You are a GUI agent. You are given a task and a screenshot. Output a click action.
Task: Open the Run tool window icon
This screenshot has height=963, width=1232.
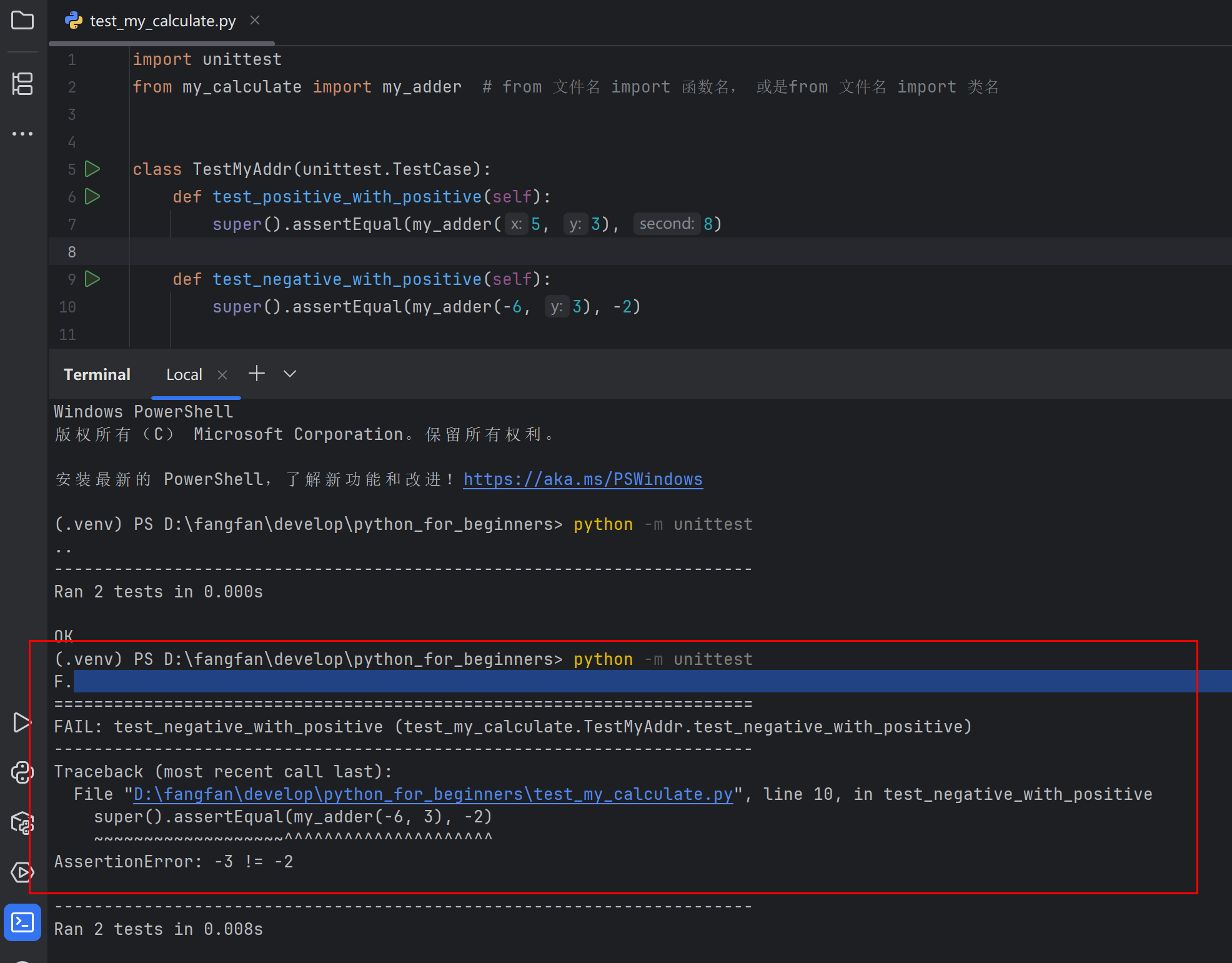tap(22, 722)
